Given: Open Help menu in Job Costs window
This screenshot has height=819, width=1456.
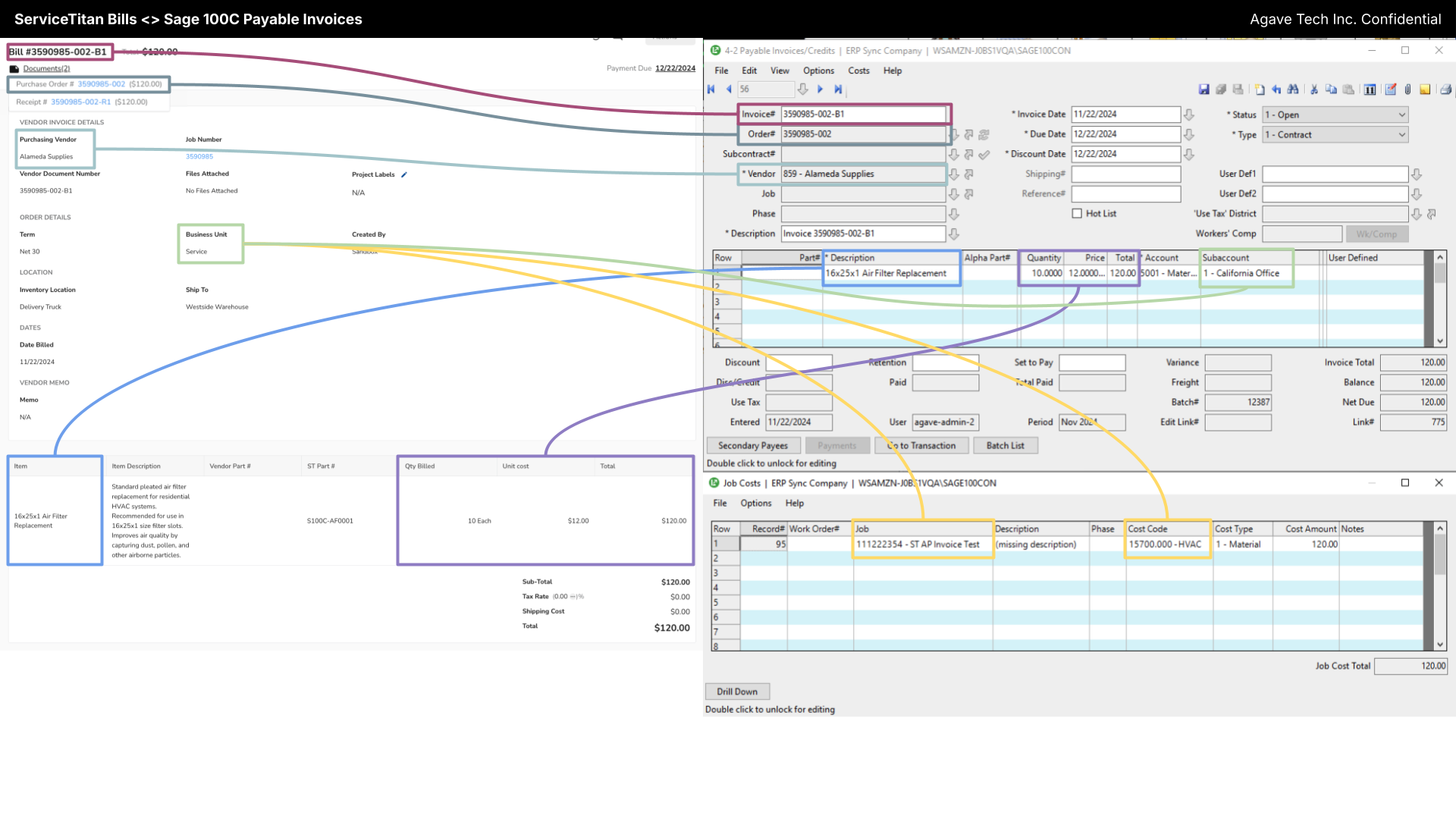Looking at the screenshot, I should coord(794,503).
